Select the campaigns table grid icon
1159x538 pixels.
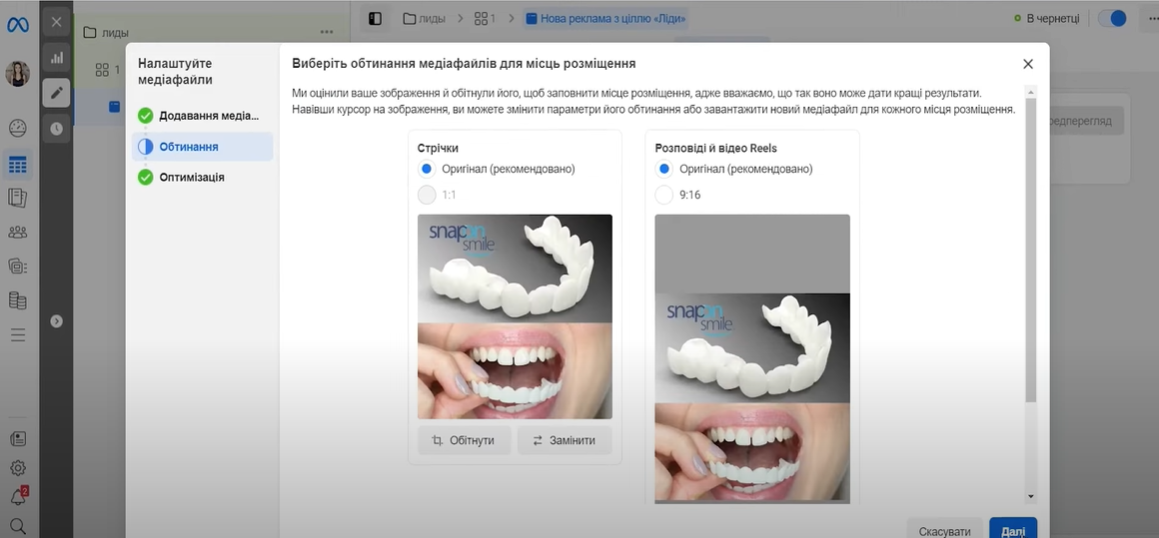click(x=18, y=165)
